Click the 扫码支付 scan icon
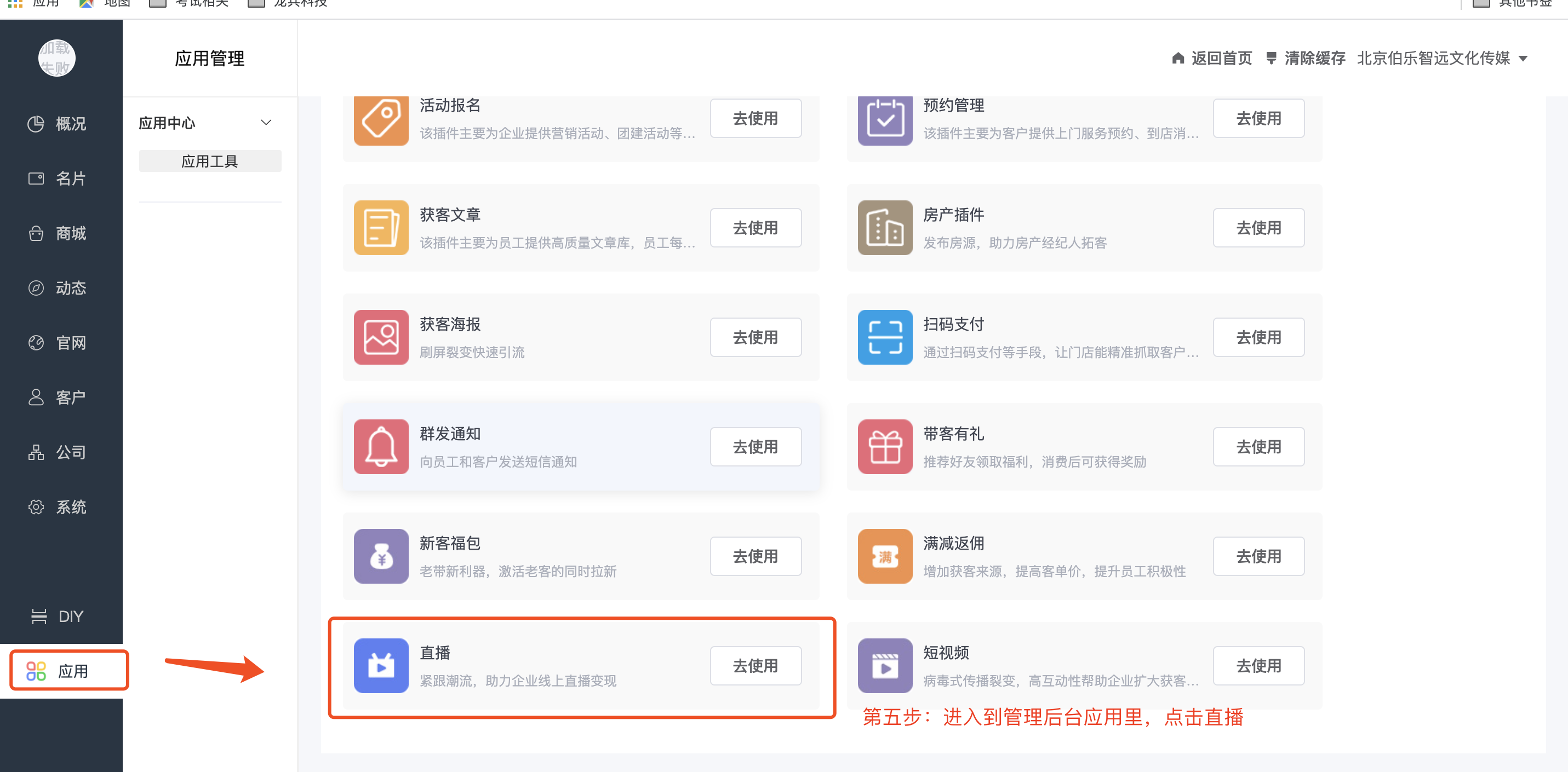The height and width of the screenshot is (772, 1568). pyautogui.click(x=884, y=337)
